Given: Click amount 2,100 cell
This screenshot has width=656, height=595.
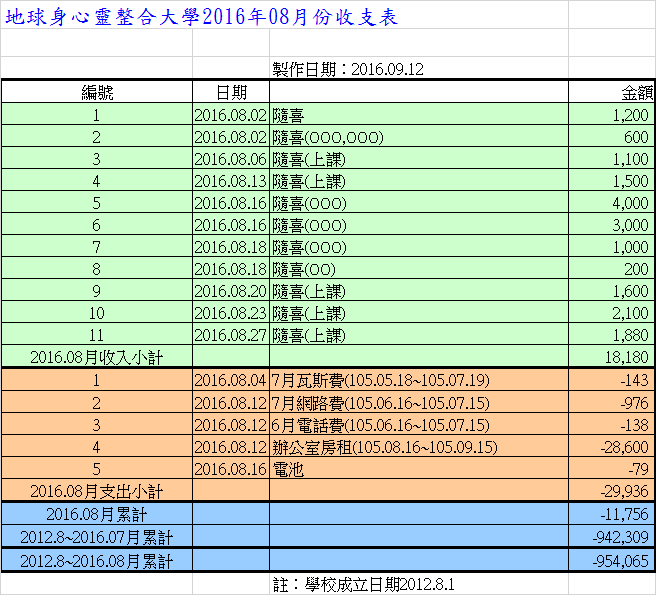Looking at the screenshot, I should (x=611, y=313).
